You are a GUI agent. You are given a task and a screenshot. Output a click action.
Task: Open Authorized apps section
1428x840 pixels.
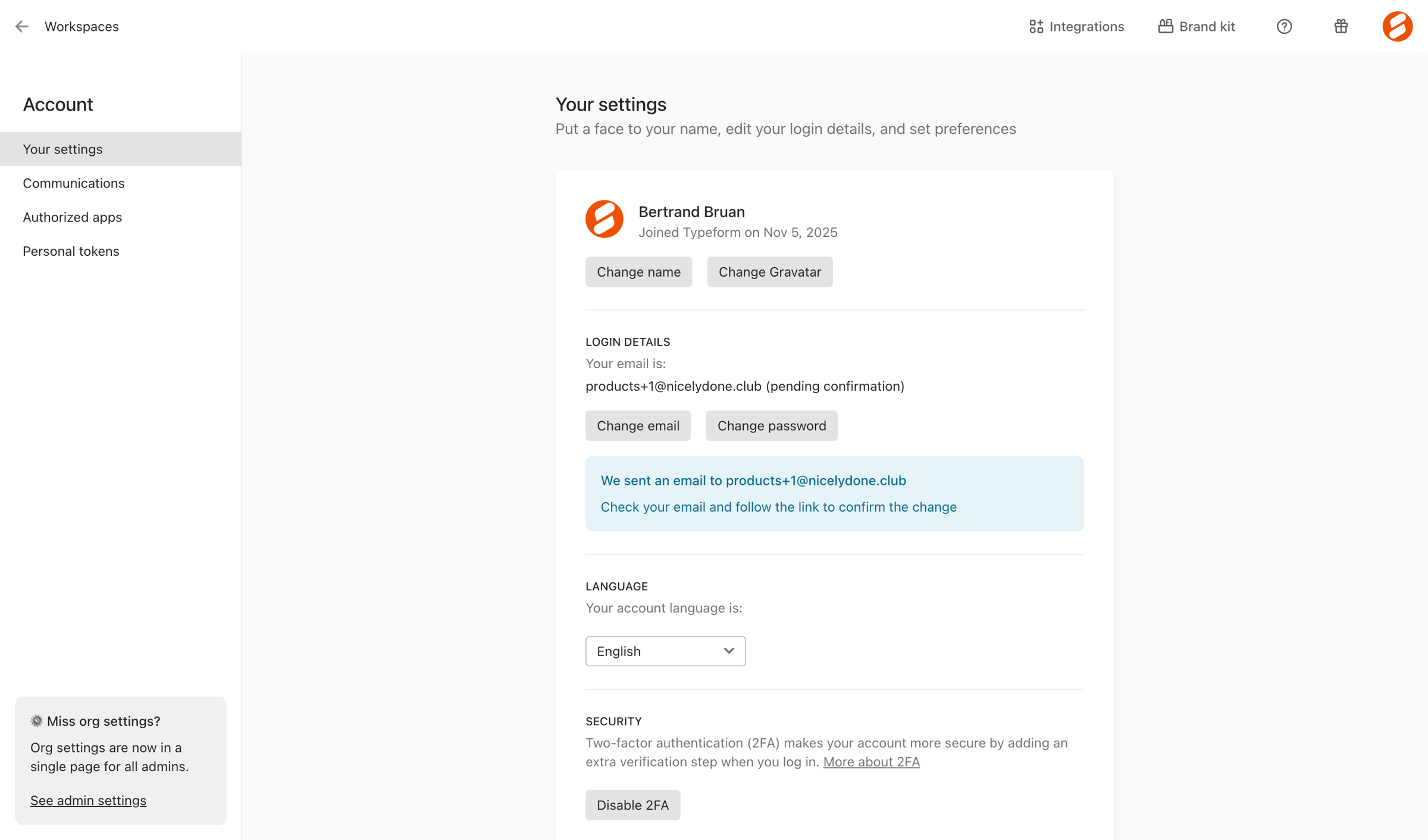121,217
